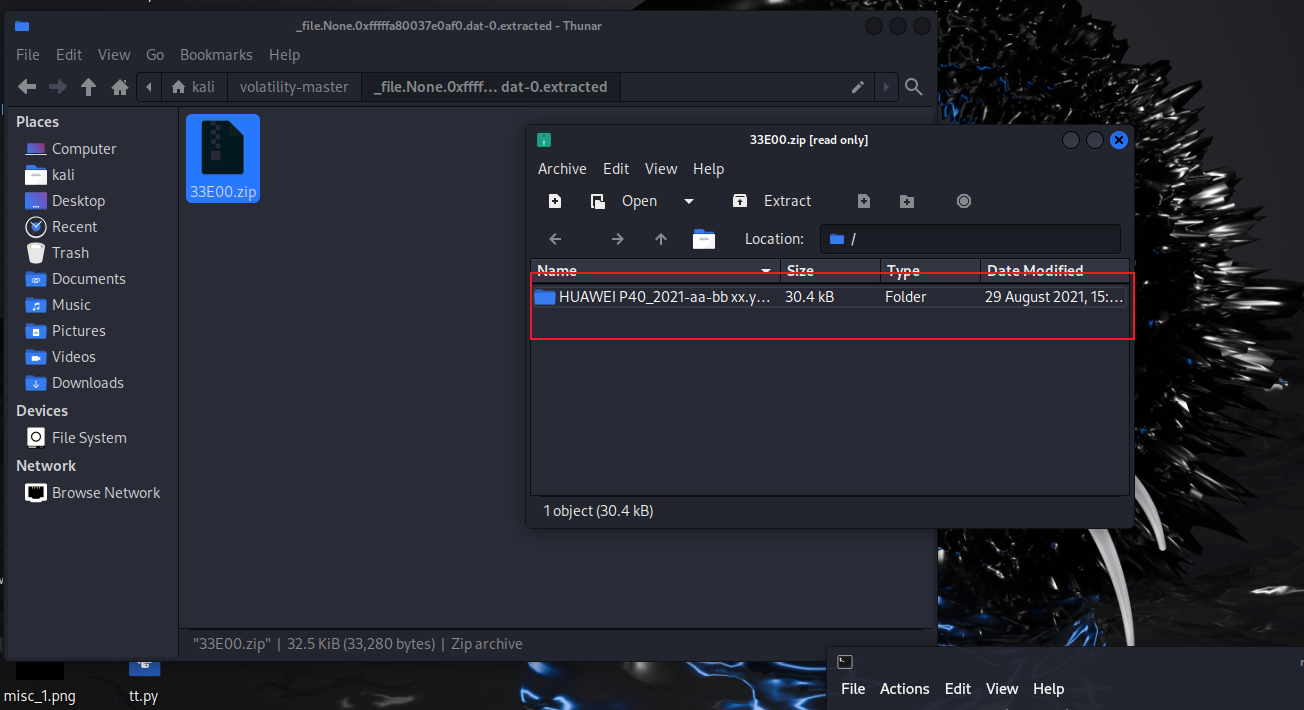Click the Extract button
This screenshot has width=1304, height=710.
773,201
